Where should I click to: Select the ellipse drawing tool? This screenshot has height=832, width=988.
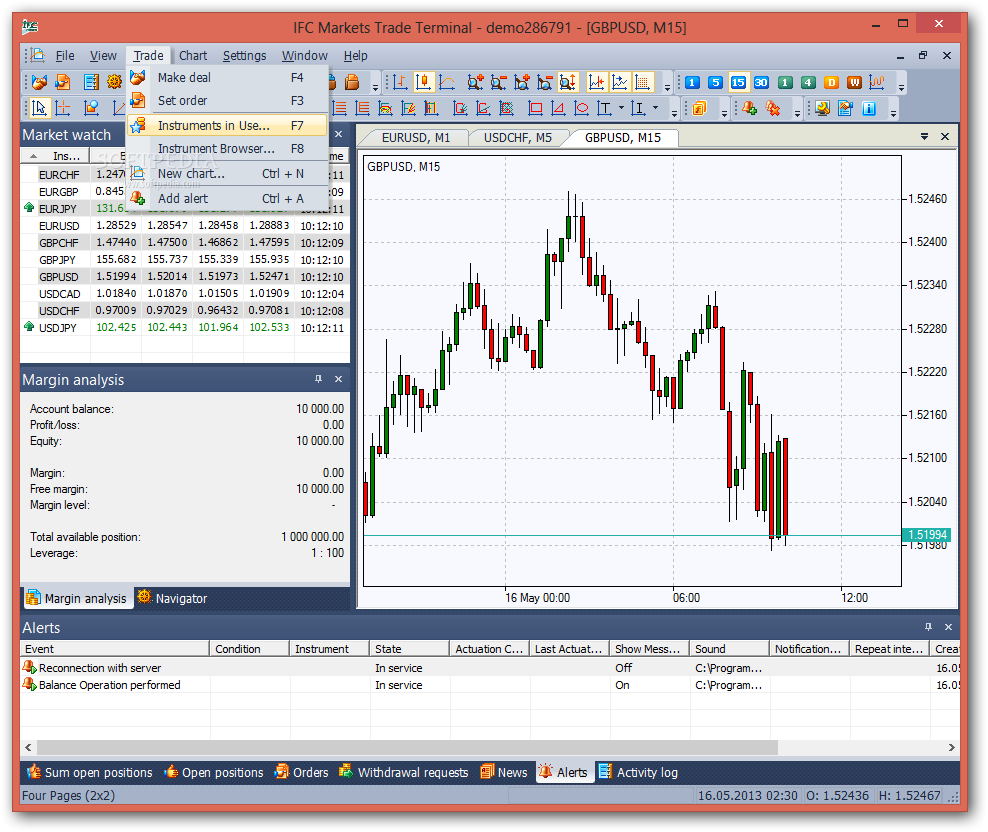pos(581,108)
